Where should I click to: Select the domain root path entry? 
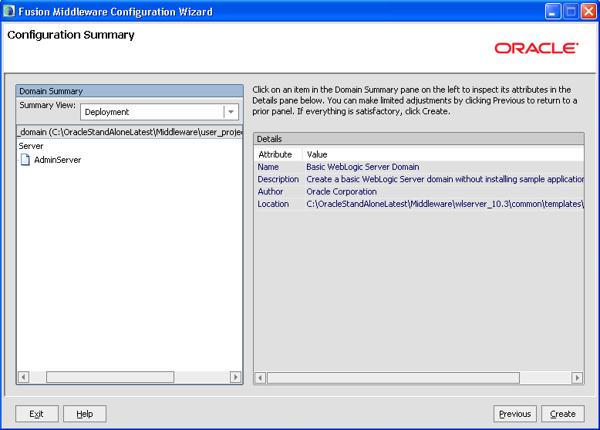coord(130,132)
